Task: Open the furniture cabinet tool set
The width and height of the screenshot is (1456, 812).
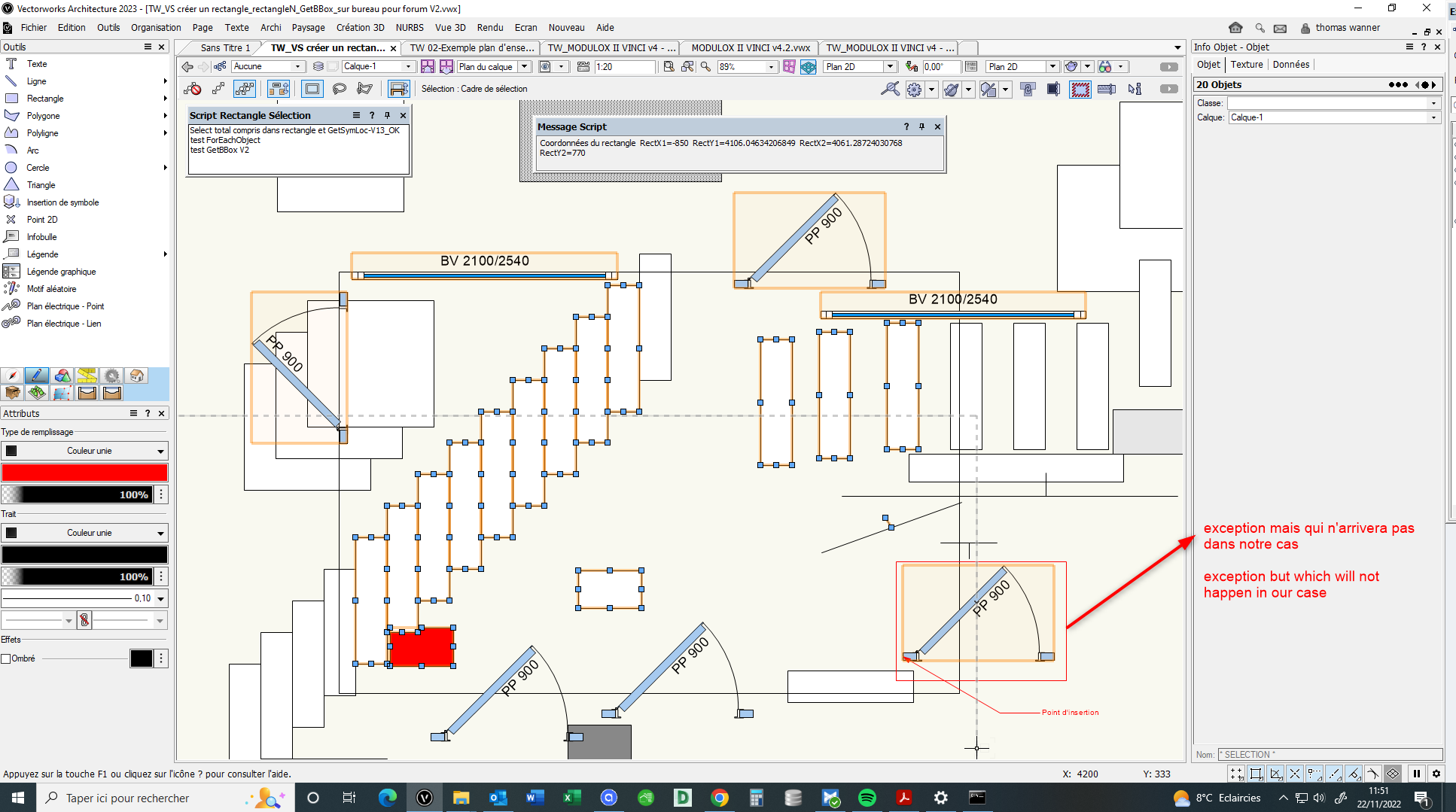Action: pos(12,393)
